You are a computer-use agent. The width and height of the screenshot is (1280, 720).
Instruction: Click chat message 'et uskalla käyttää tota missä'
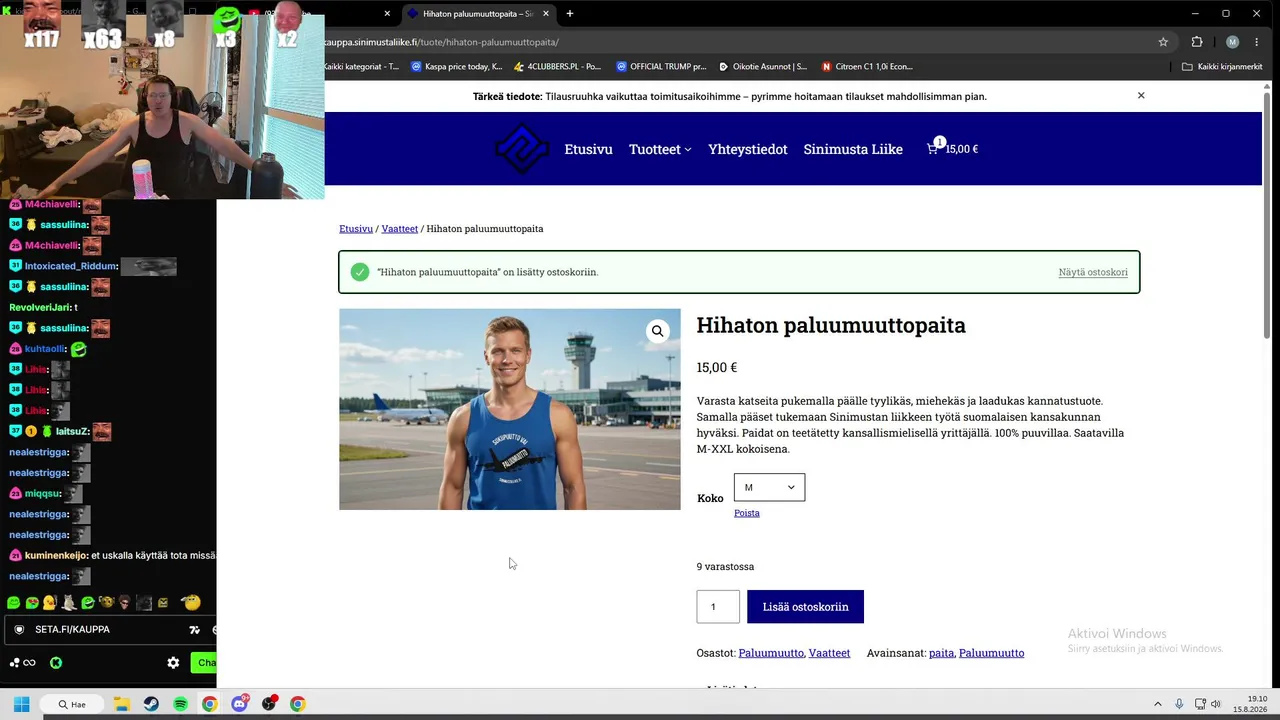coord(153,556)
